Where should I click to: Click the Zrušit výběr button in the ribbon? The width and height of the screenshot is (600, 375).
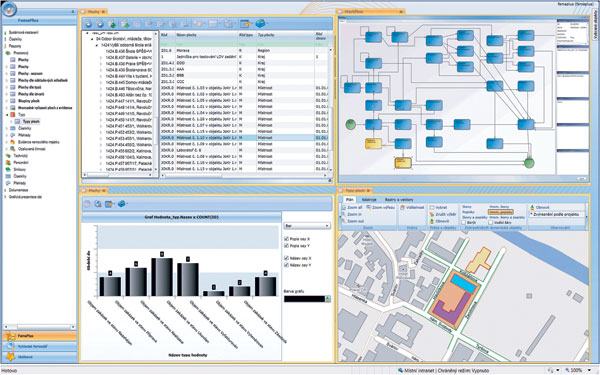pyautogui.click(x=443, y=215)
